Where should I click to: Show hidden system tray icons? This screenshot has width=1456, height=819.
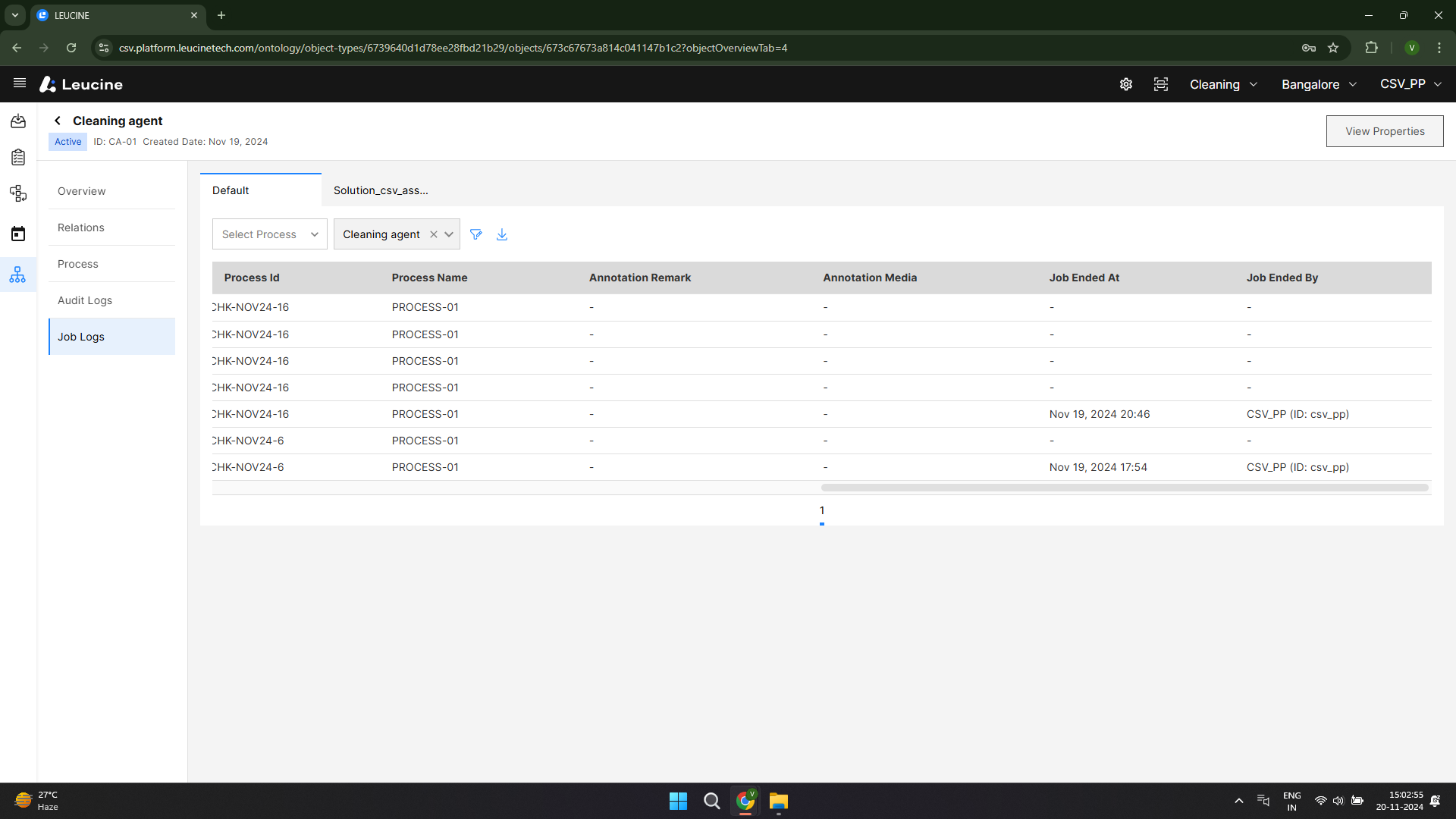1239,801
